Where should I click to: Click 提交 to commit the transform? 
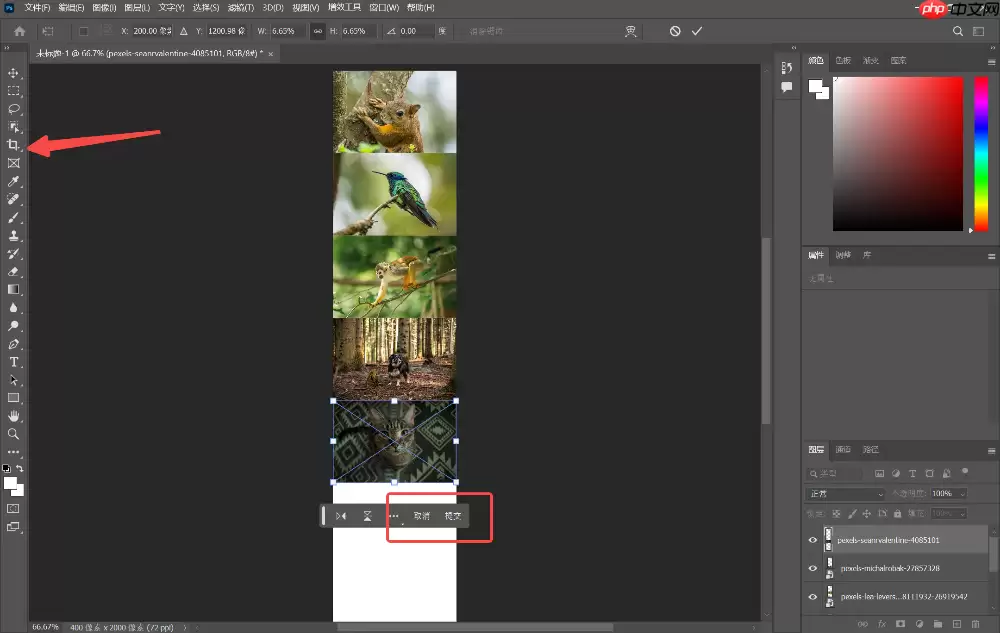(x=452, y=516)
